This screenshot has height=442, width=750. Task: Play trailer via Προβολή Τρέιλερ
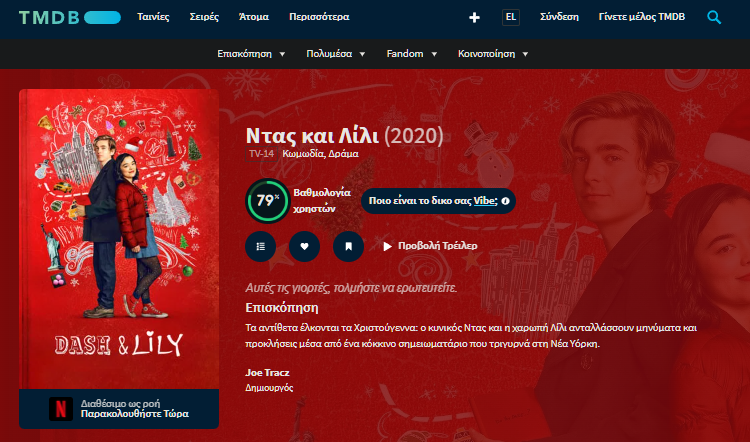point(430,246)
